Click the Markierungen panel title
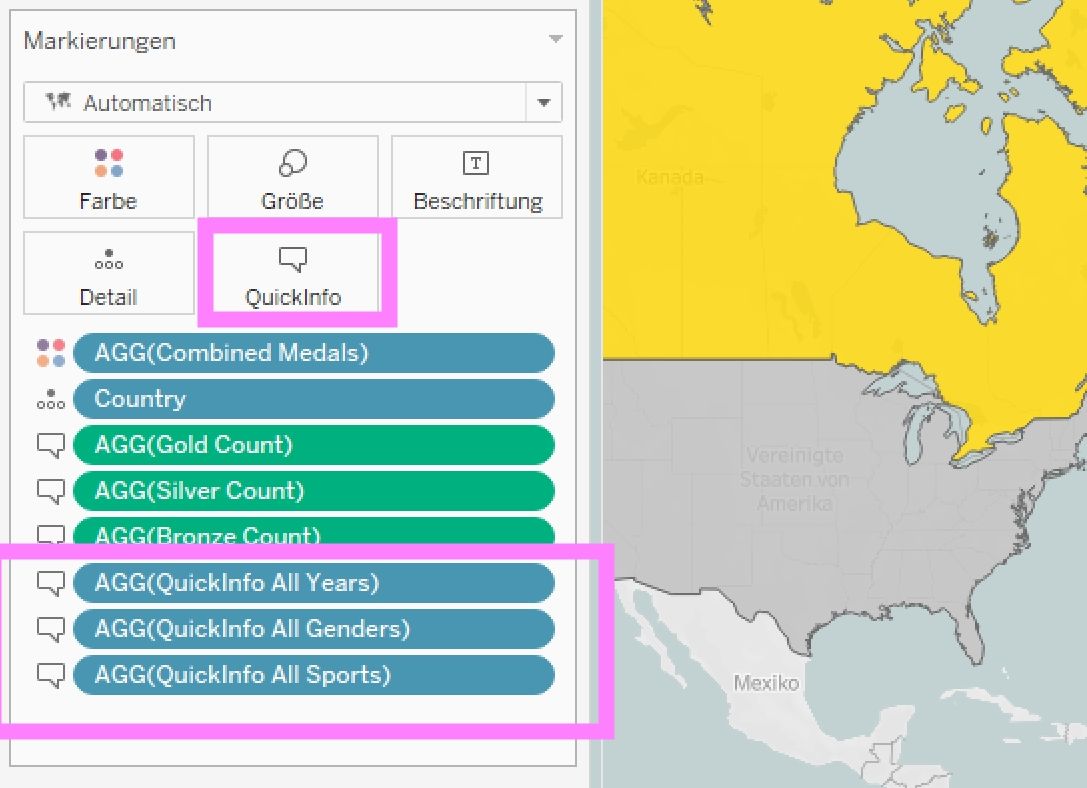The image size is (1087, 788). click(100, 41)
